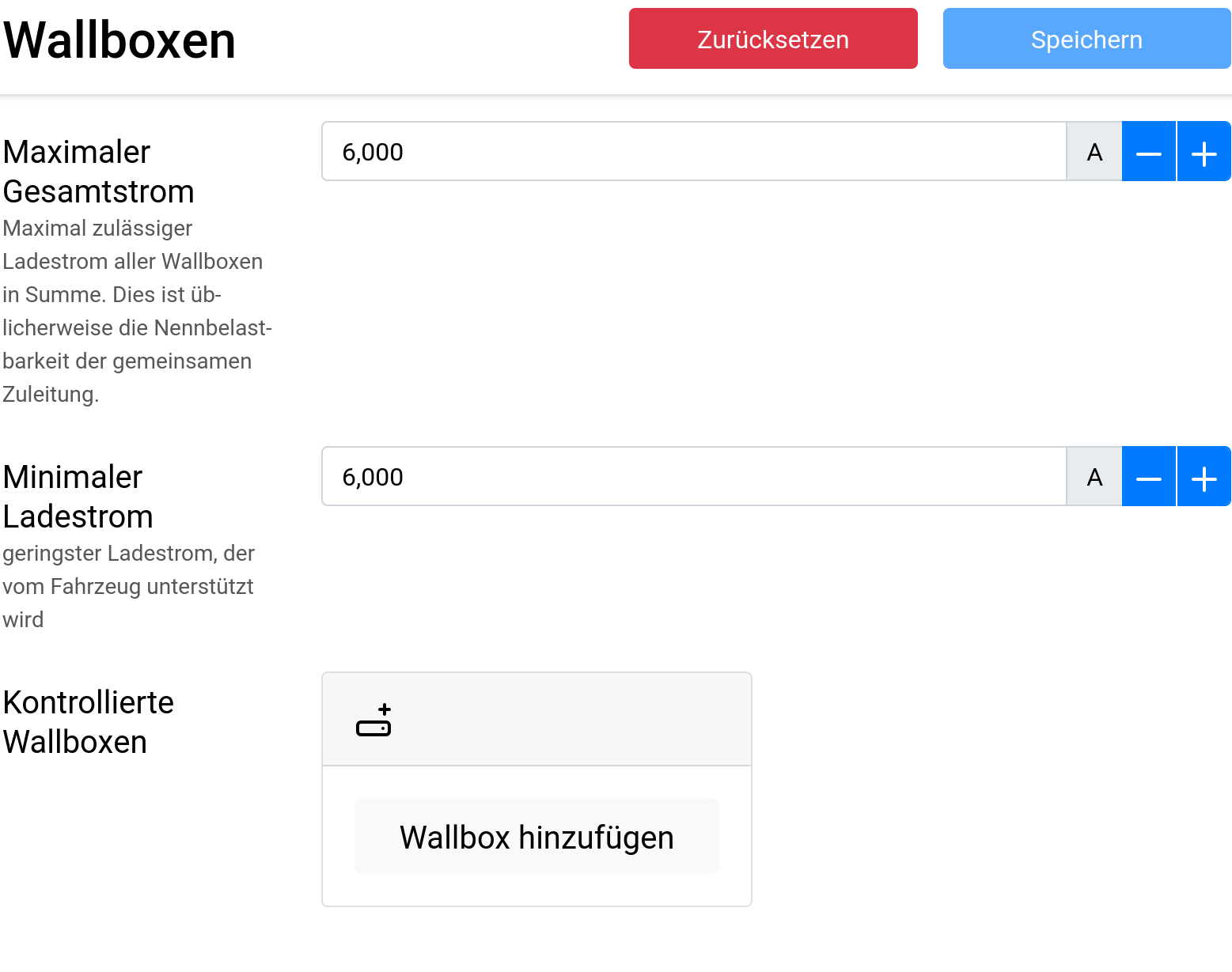Decrease Maximaler Gesamtstrom with minus button

pos(1149,152)
